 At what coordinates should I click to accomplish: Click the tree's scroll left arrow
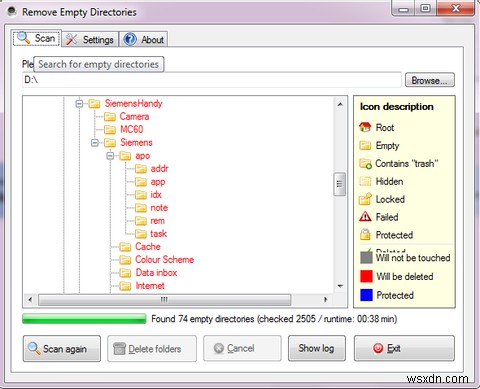[30, 300]
